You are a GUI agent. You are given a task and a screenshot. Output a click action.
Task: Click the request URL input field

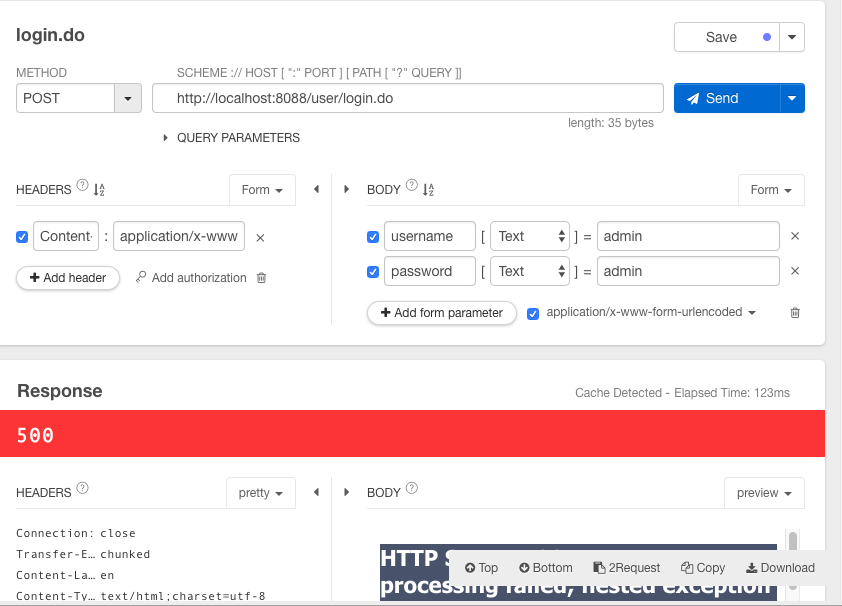tap(408, 98)
